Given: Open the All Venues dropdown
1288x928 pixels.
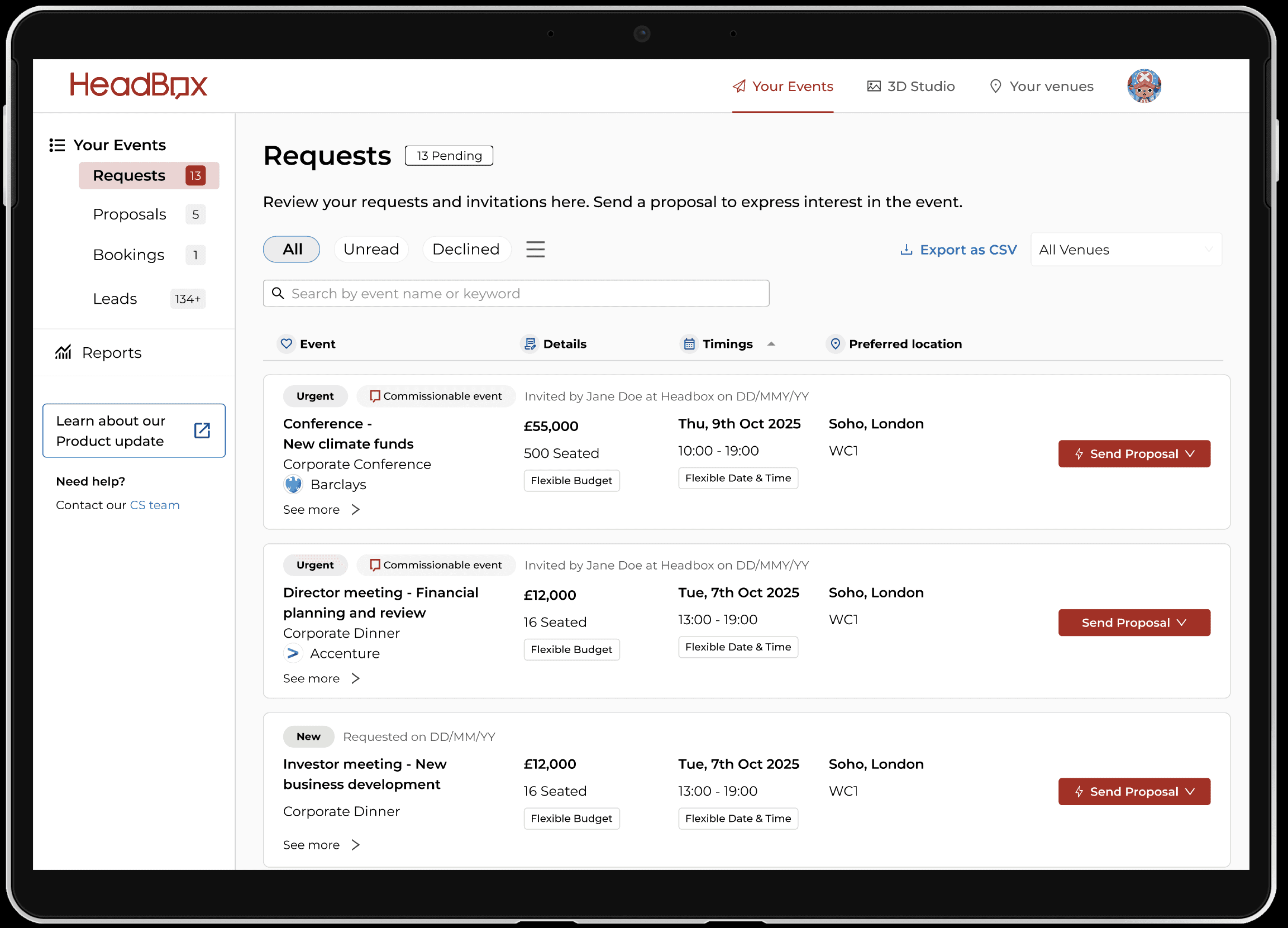Looking at the screenshot, I should [1126, 250].
